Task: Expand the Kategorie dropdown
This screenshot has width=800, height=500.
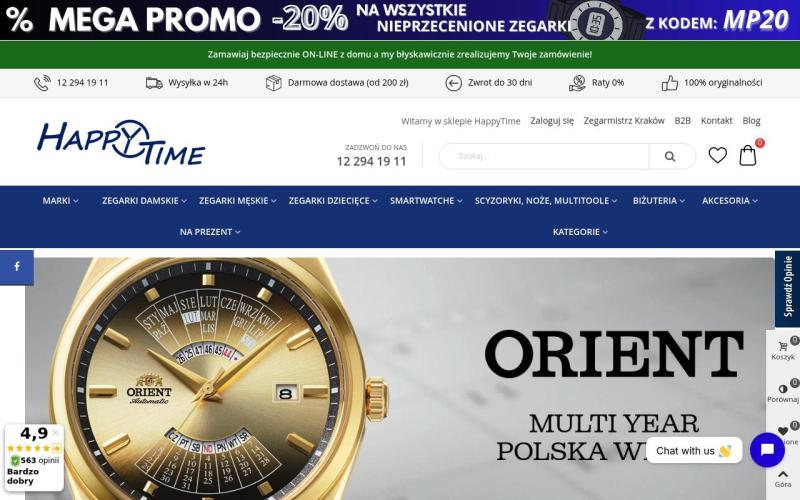Action: (x=580, y=232)
